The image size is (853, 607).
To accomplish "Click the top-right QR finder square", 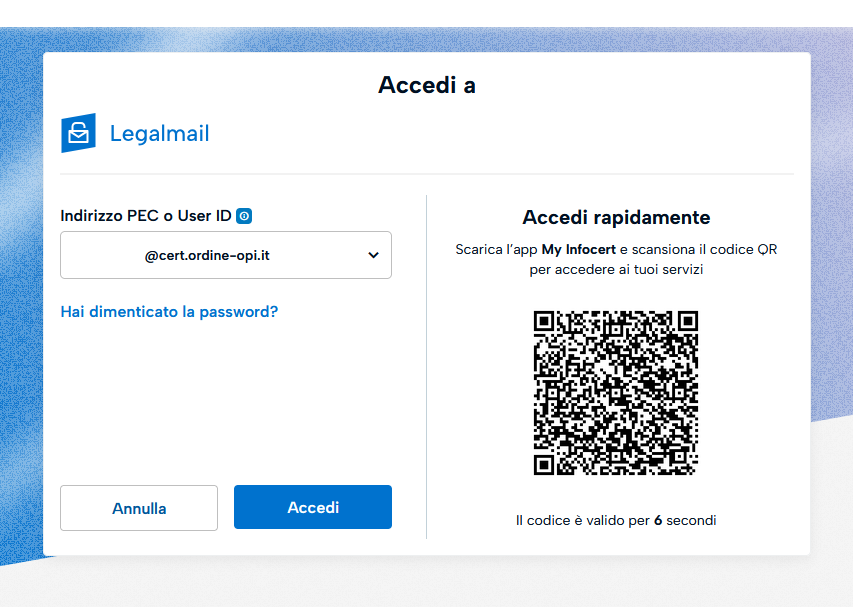I will (x=688, y=321).
